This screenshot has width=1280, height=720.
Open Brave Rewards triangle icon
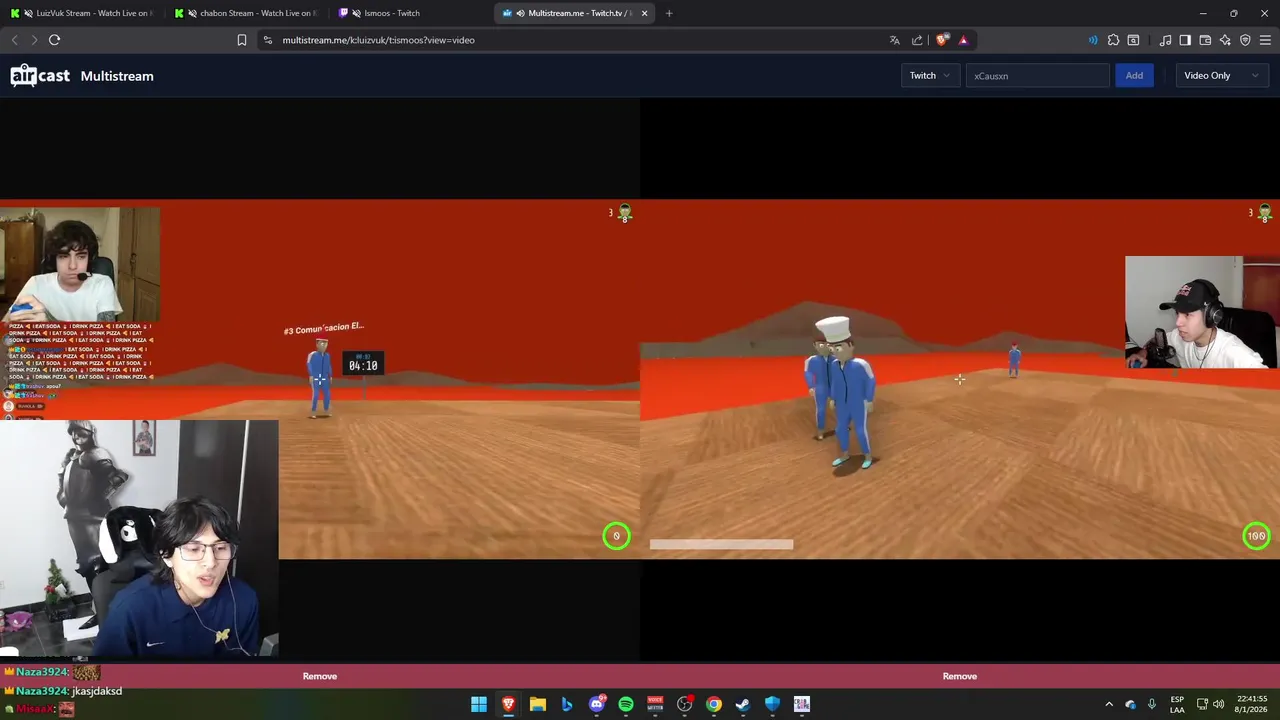pyautogui.click(x=963, y=40)
